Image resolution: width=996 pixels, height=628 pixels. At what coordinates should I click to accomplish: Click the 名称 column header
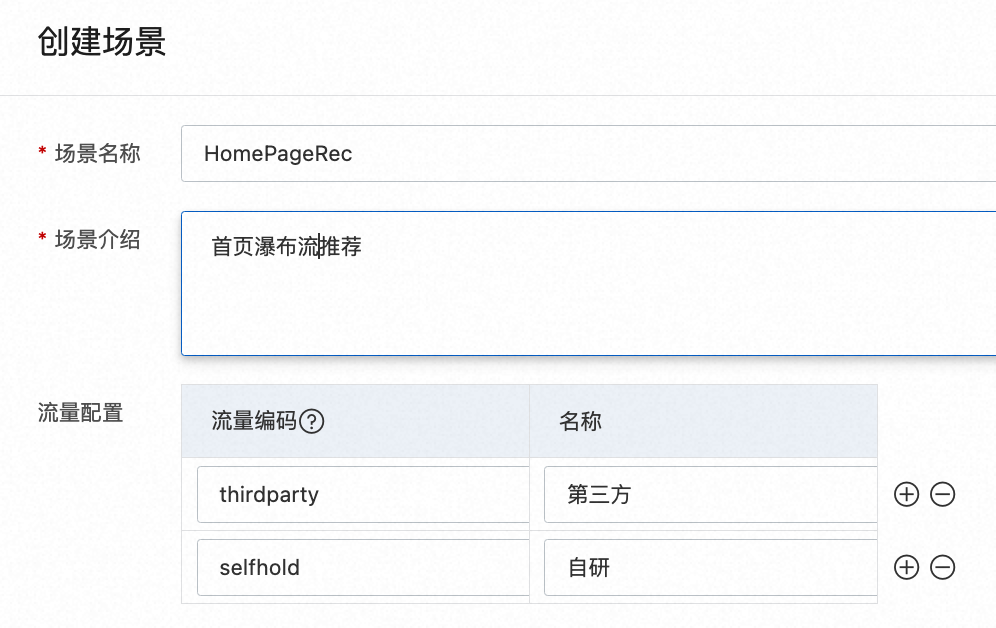pyautogui.click(x=580, y=421)
